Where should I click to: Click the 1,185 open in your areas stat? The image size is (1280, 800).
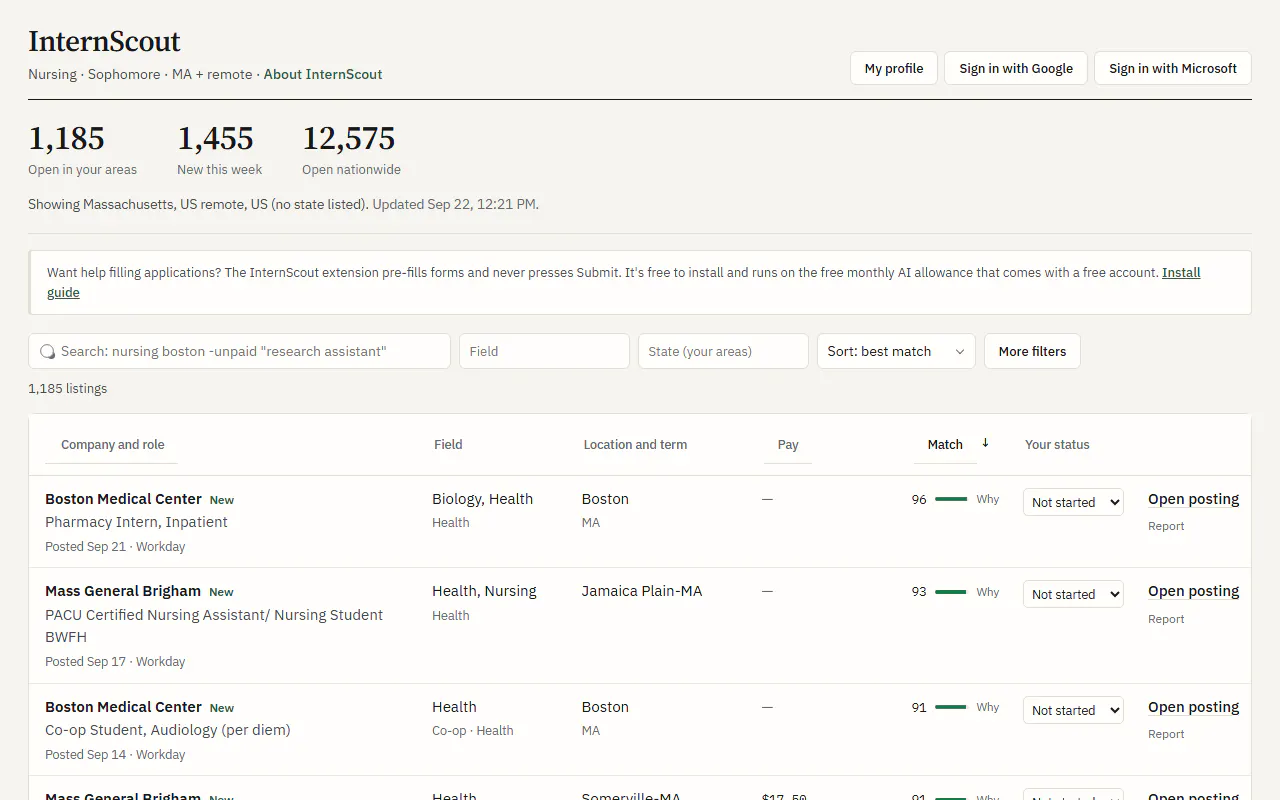click(x=82, y=149)
